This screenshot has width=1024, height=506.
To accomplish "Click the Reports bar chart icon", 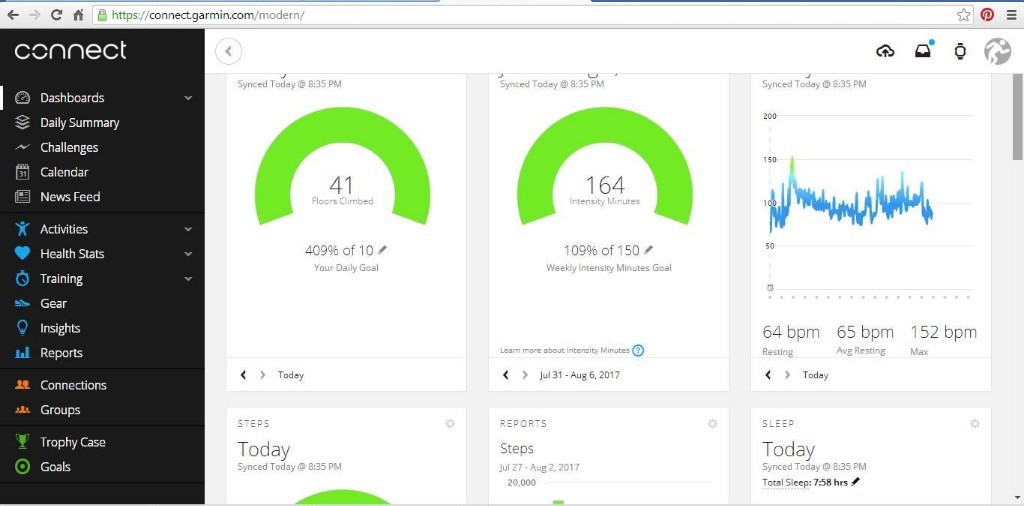I will (x=23, y=353).
